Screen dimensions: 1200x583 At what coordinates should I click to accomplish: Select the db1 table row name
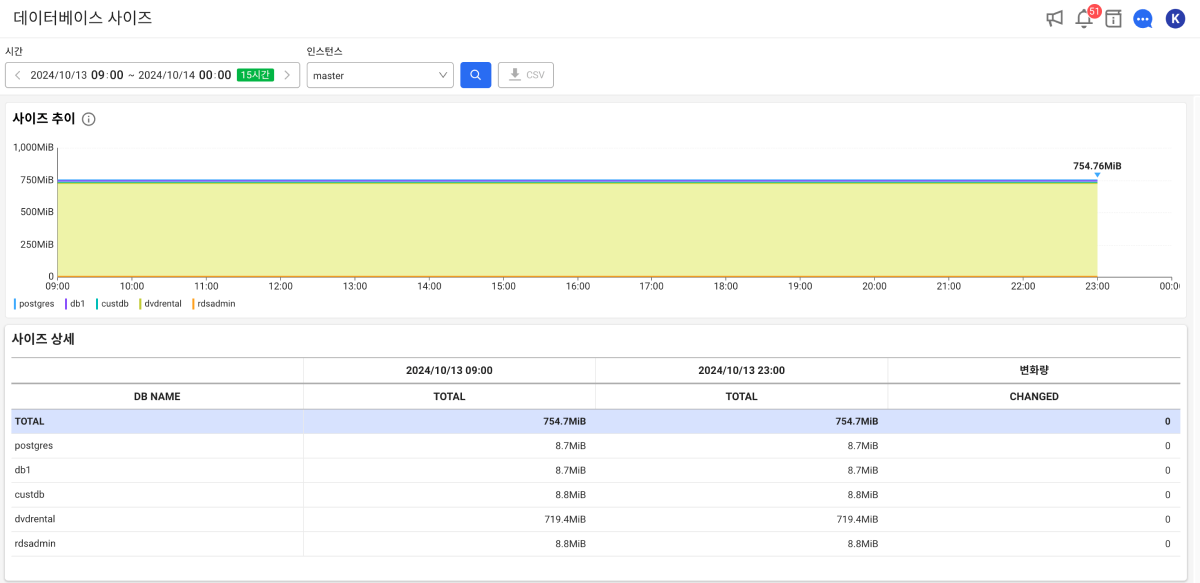click(x=23, y=470)
